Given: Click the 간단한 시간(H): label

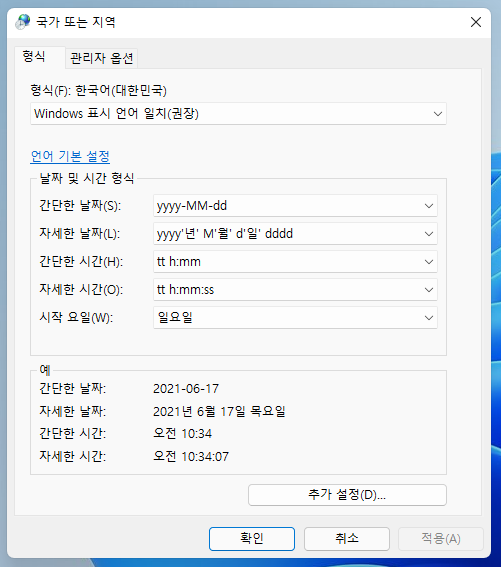Looking at the screenshot, I should pyautogui.click(x=81, y=261).
